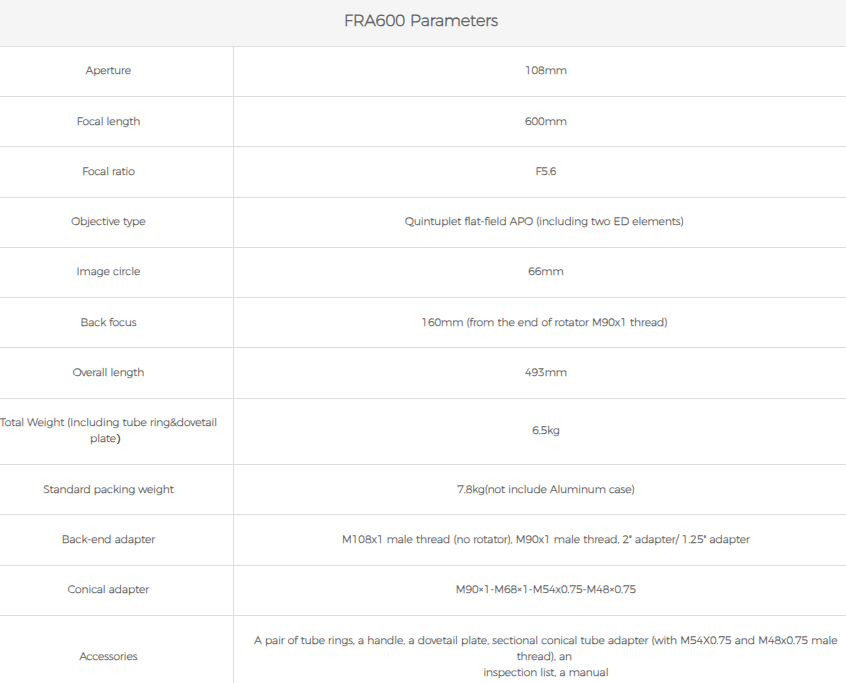The width and height of the screenshot is (846, 683).
Task: Click the FRA600 Parameters table heading
Action: tap(420, 21)
